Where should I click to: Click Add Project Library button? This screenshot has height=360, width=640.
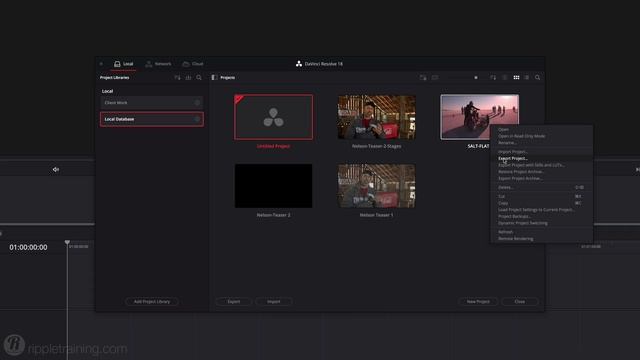coord(152,302)
